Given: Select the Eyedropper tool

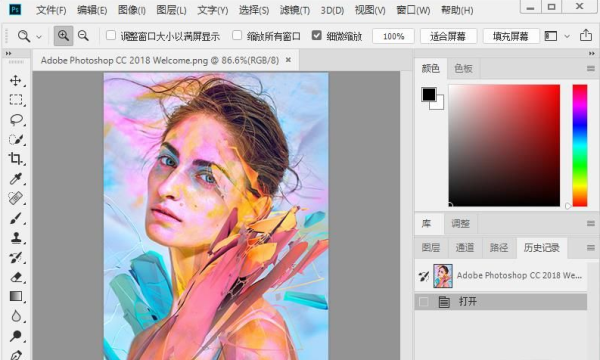Looking at the screenshot, I should tap(16, 179).
